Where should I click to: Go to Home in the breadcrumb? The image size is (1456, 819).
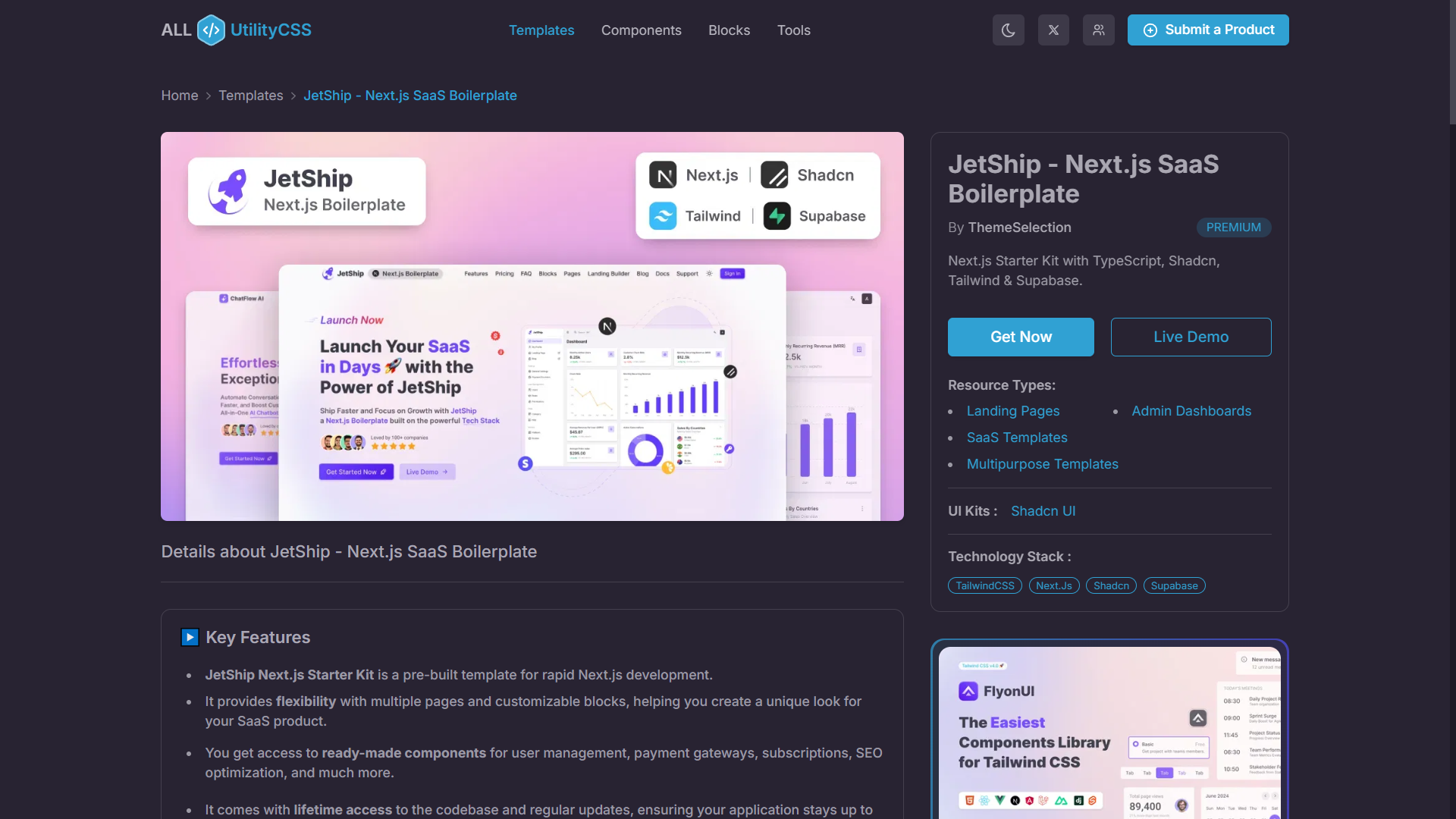point(180,96)
